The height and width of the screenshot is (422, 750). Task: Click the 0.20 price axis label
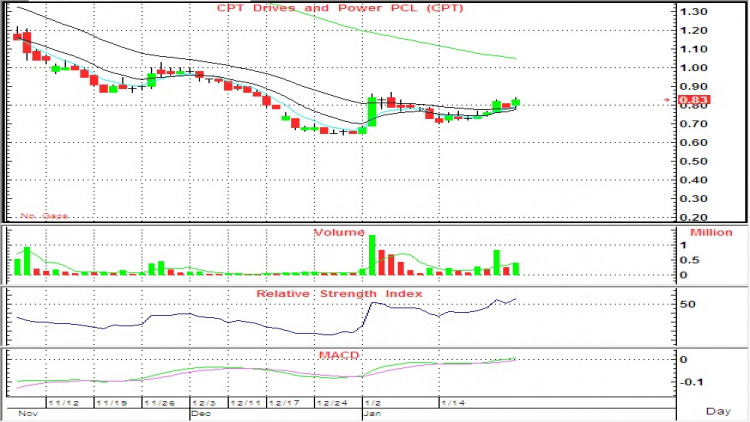click(694, 217)
